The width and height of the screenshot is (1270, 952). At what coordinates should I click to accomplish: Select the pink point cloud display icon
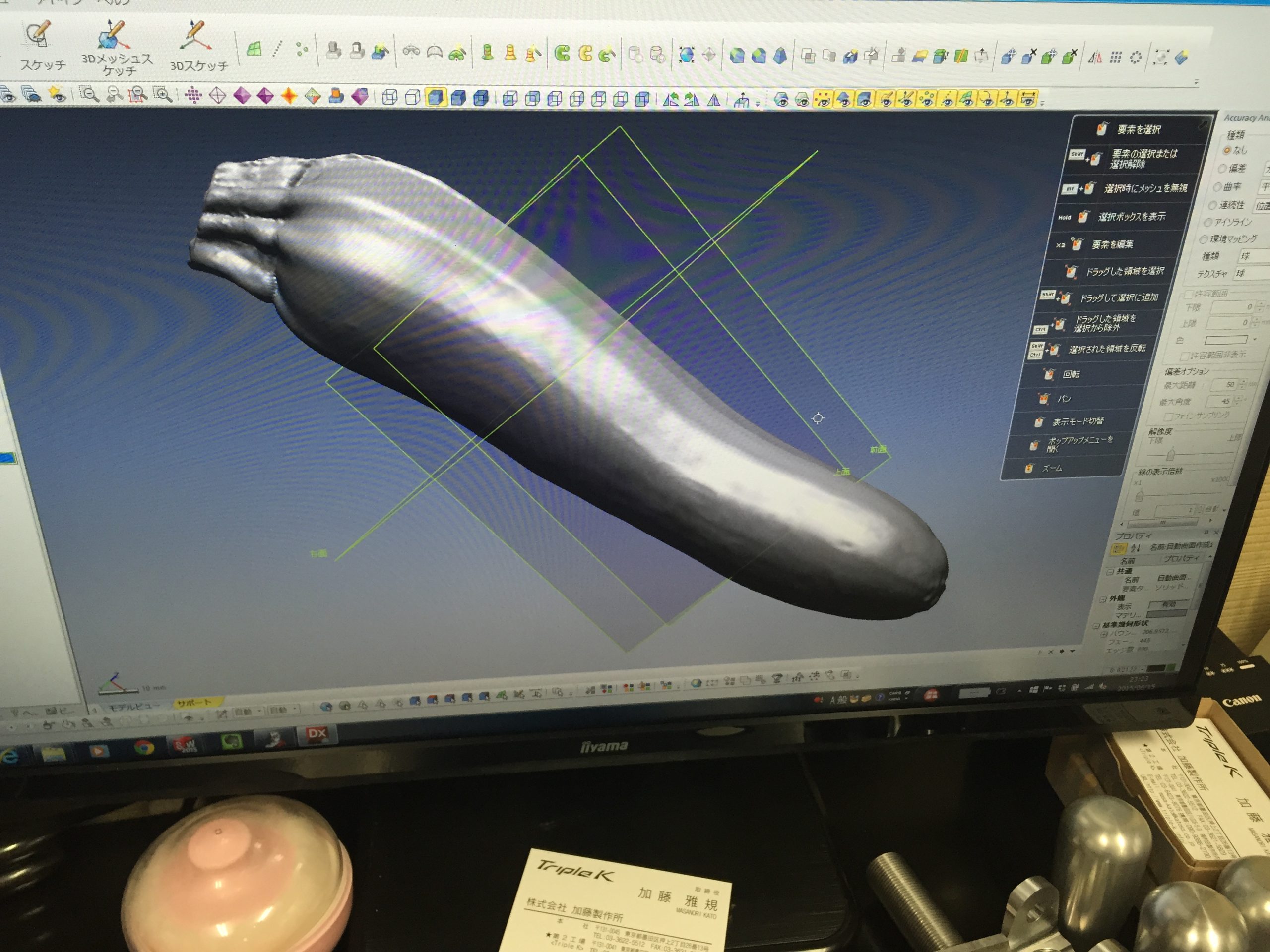(x=193, y=95)
